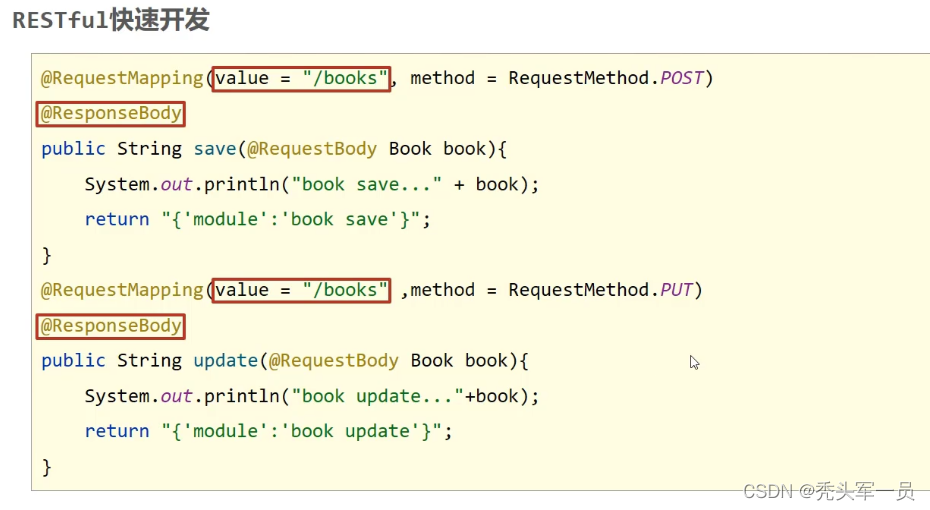This screenshot has height=510, width=930.
Task: Click @RequestBody in the save method signature
Action: point(312,149)
